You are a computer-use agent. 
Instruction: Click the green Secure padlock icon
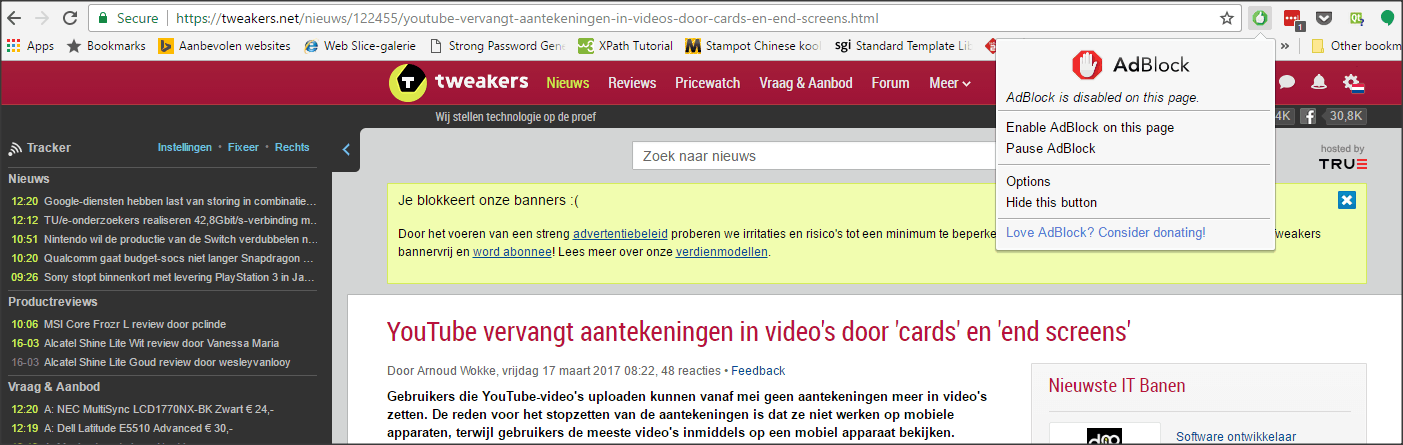[x=105, y=18]
